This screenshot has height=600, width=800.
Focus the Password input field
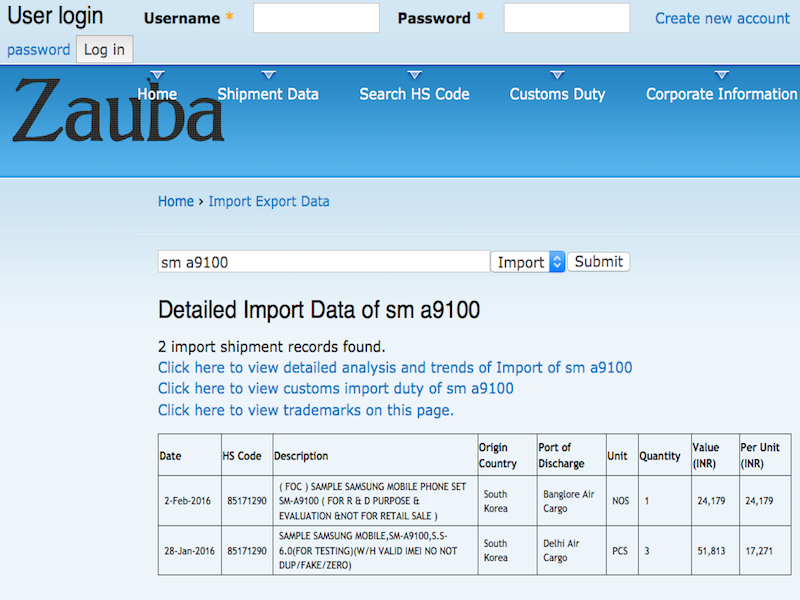567,18
